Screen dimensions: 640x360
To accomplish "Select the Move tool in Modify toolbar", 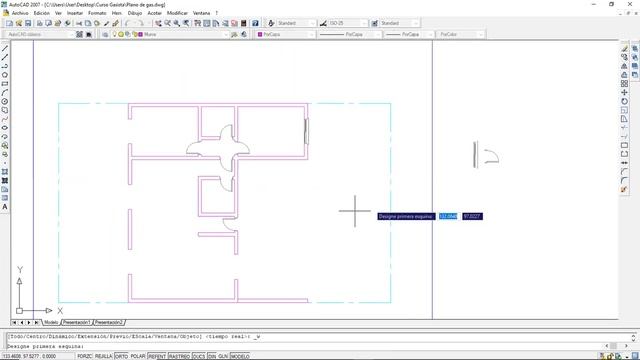I will coord(624,93).
